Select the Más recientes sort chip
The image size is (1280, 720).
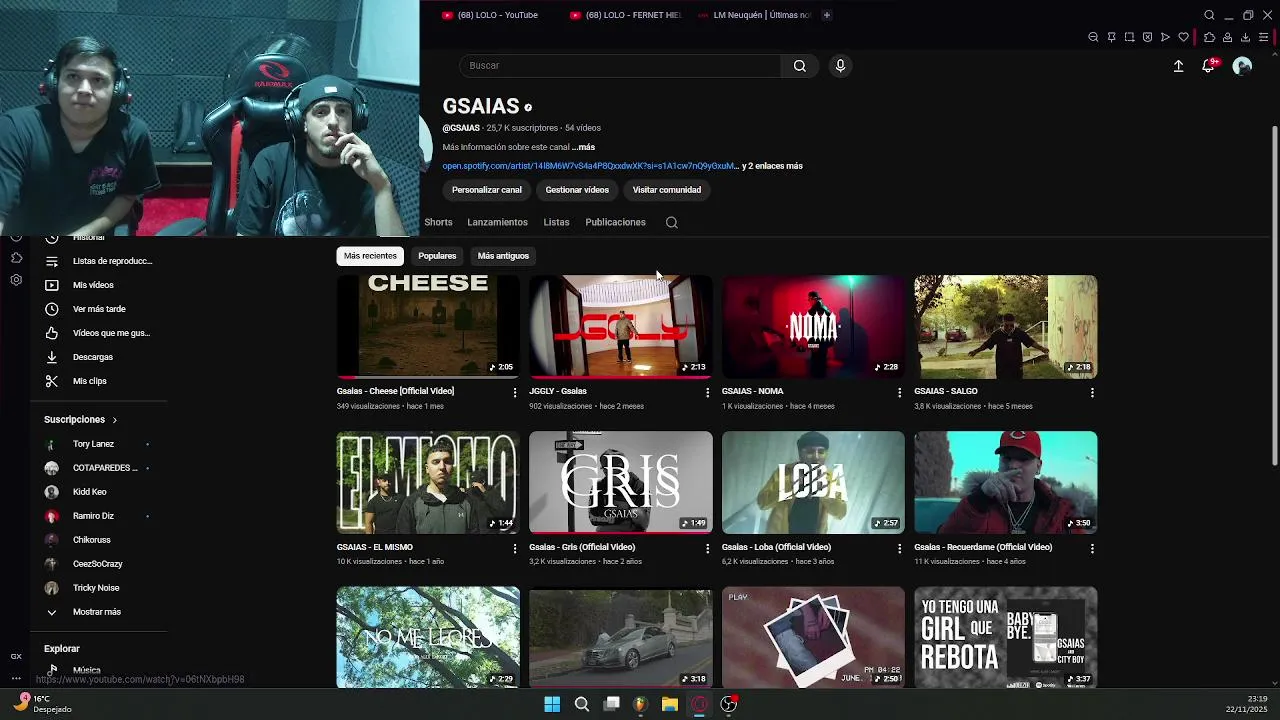[370, 256]
